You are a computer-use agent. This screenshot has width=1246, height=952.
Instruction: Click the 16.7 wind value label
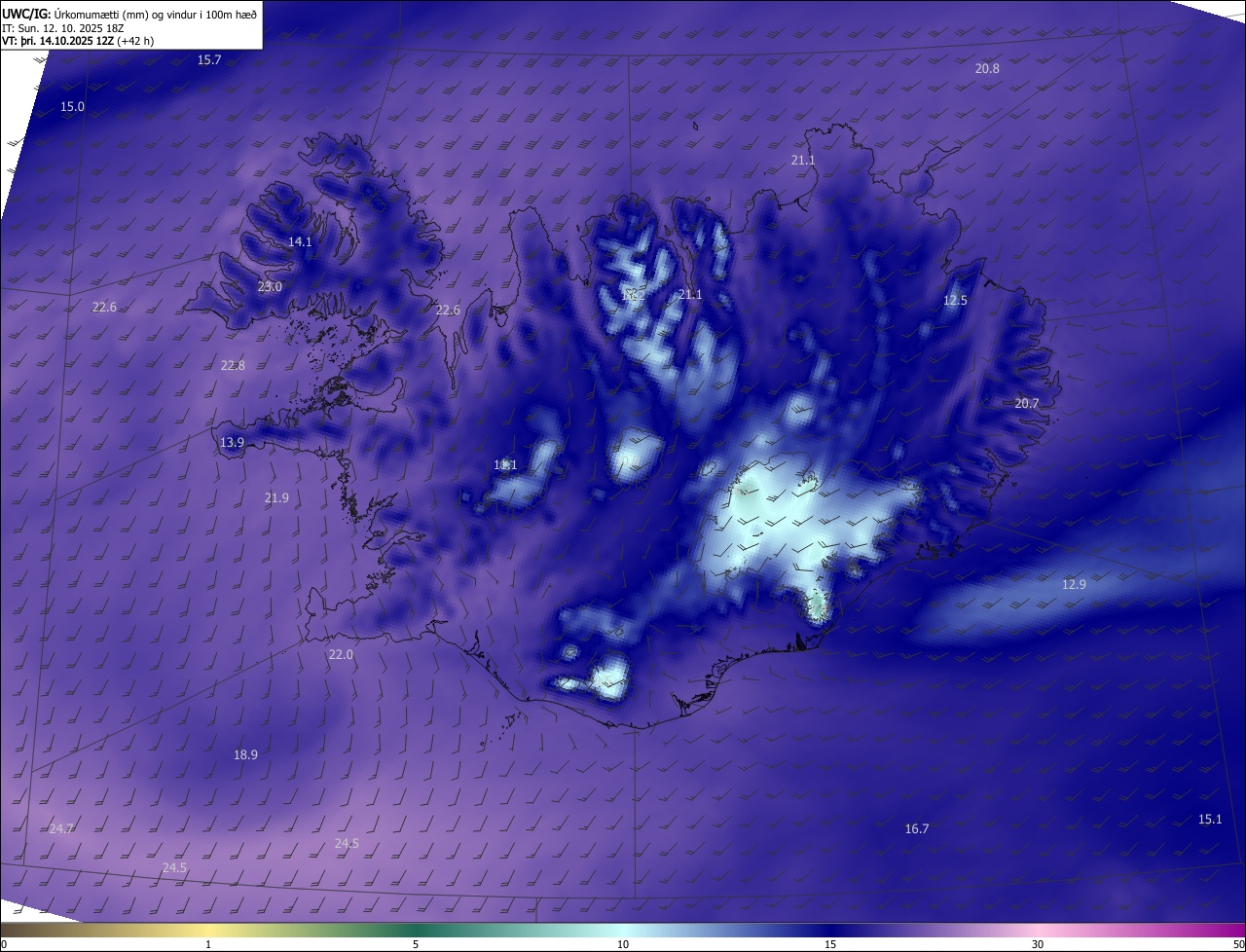point(917,829)
